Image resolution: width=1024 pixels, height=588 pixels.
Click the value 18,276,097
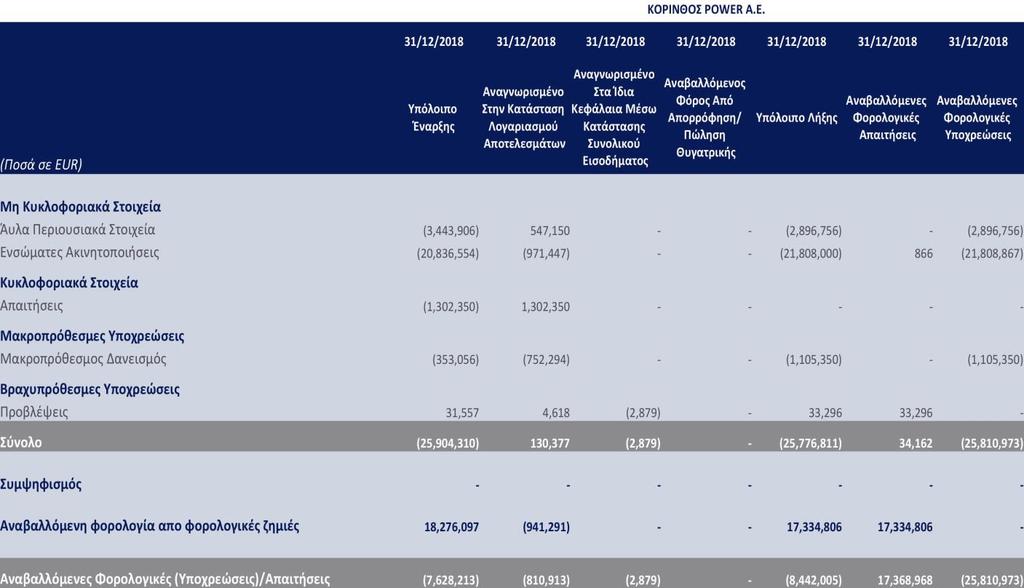451,527
